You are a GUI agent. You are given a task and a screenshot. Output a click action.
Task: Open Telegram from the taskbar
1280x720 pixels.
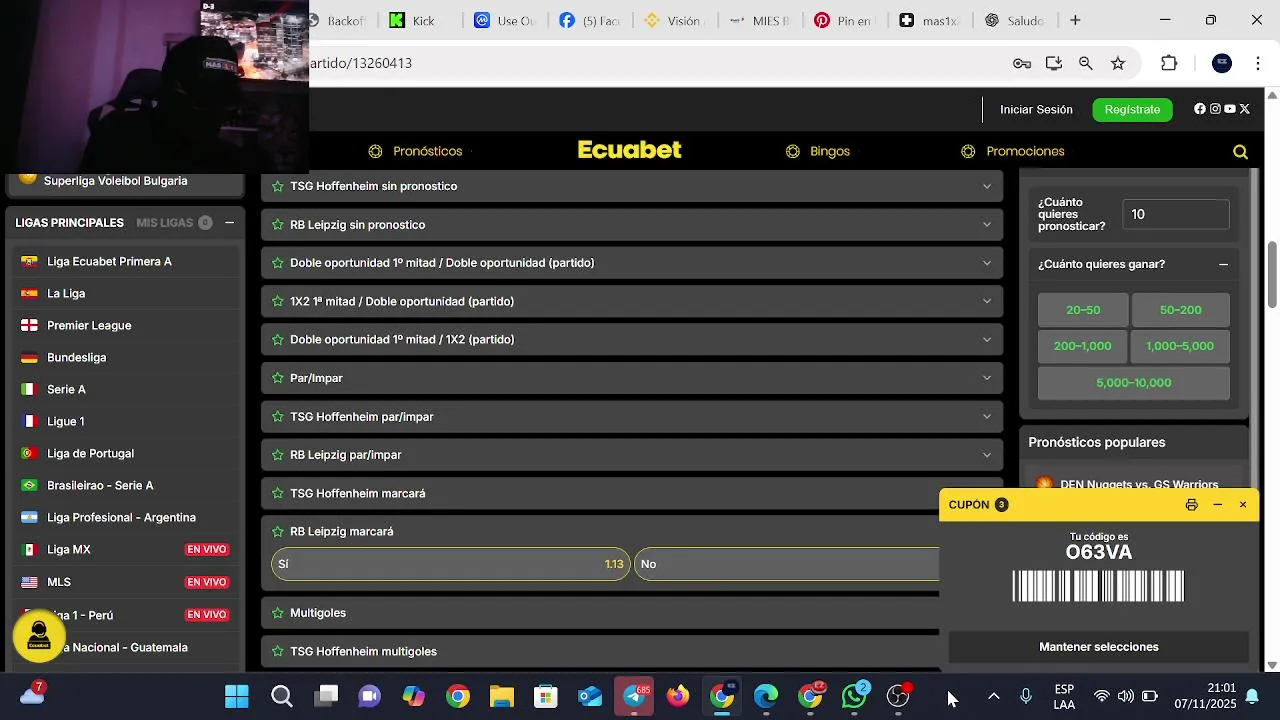click(634, 696)
